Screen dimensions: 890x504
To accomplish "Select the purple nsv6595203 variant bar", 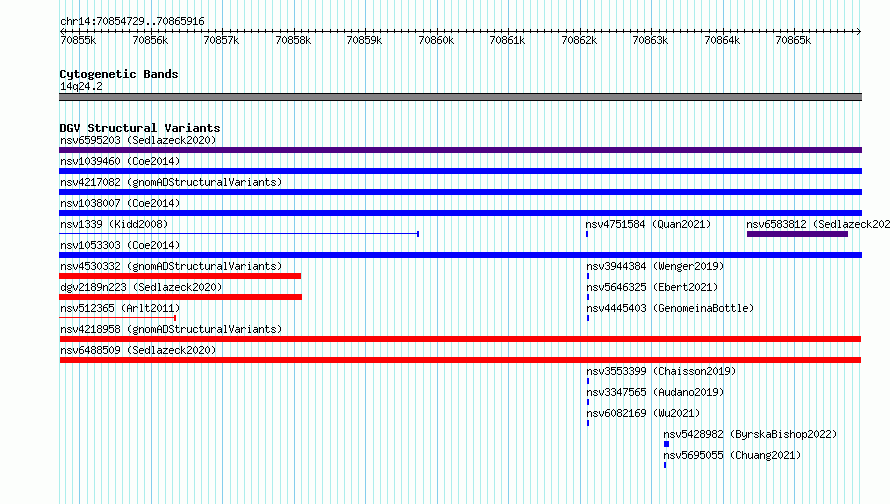I will 460,150.
